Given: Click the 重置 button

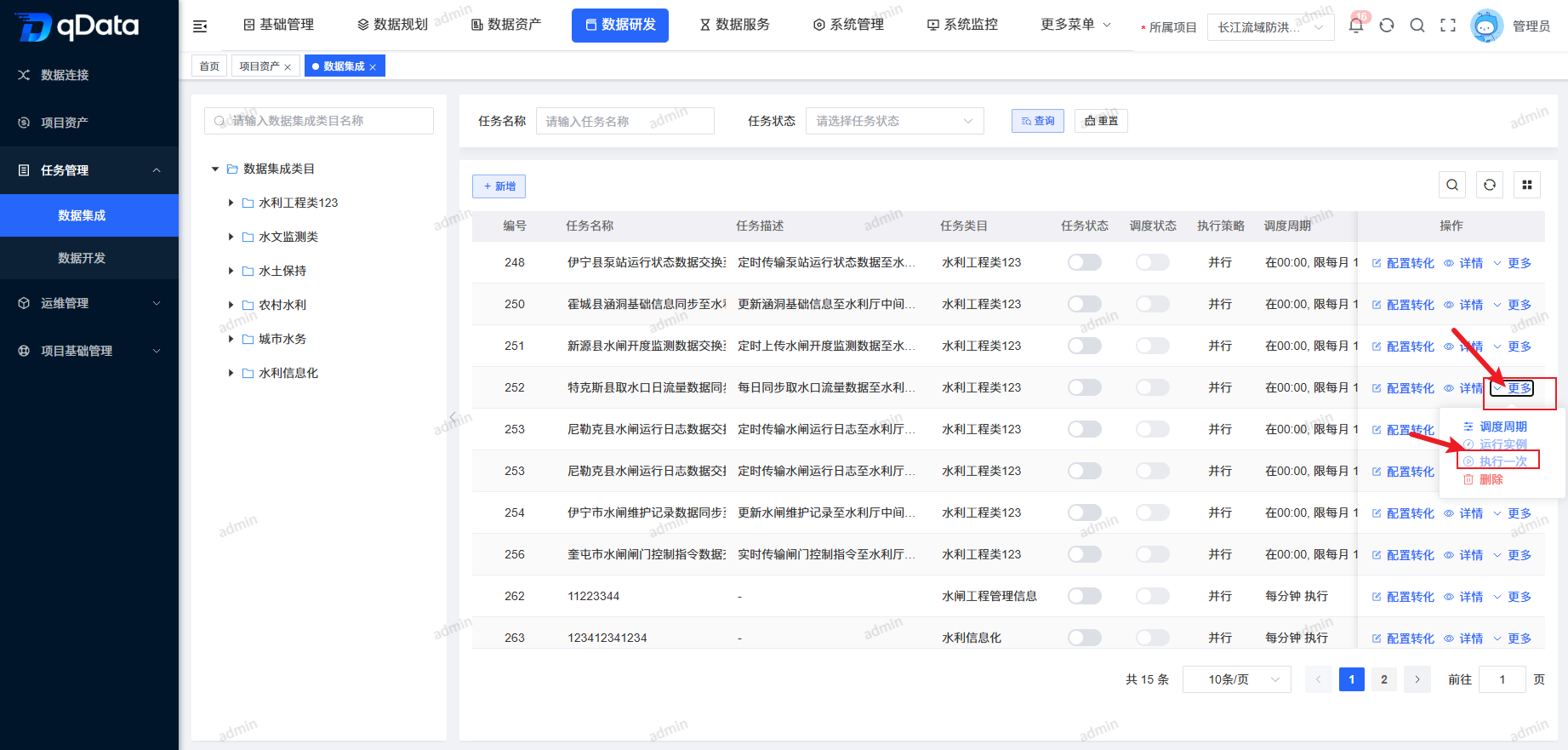Looking at the screenshot, I should click(1101, 121).
